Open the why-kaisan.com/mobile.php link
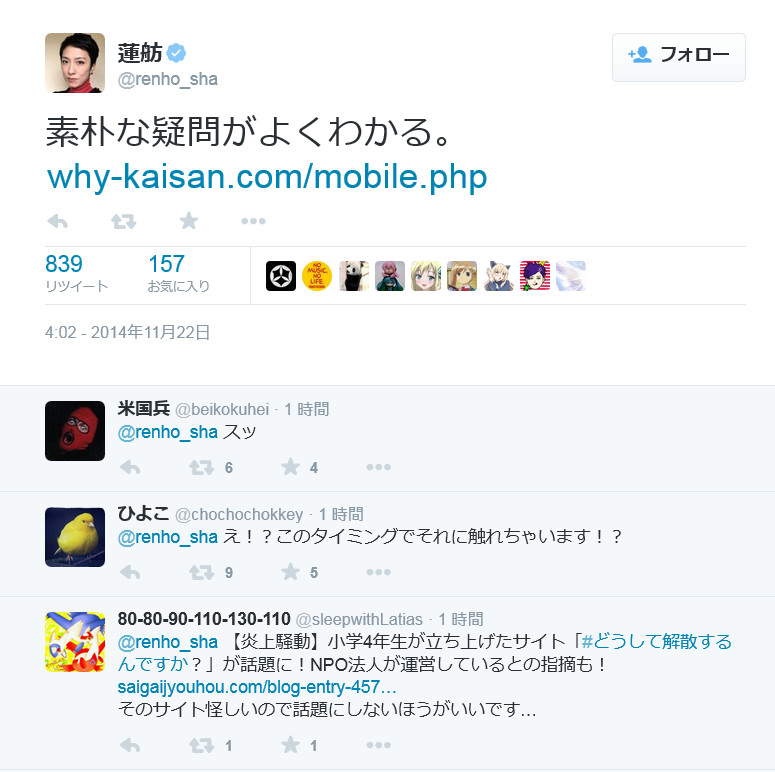 pyautogui.click(x=267, y=177)
